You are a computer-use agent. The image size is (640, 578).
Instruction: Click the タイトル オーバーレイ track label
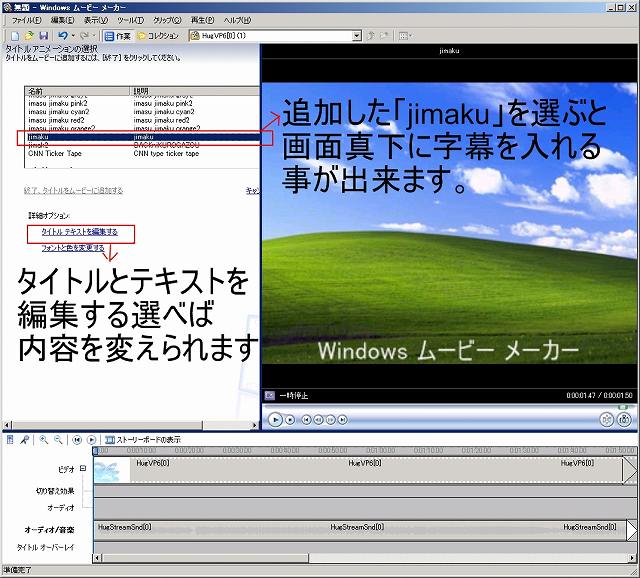(45, 547)
